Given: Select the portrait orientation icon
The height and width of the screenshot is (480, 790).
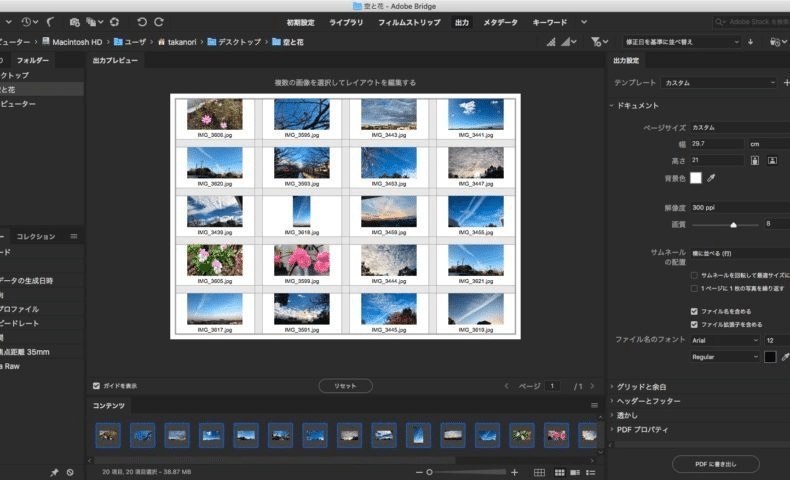Looking at the screenshot, I should coord(754,160).
